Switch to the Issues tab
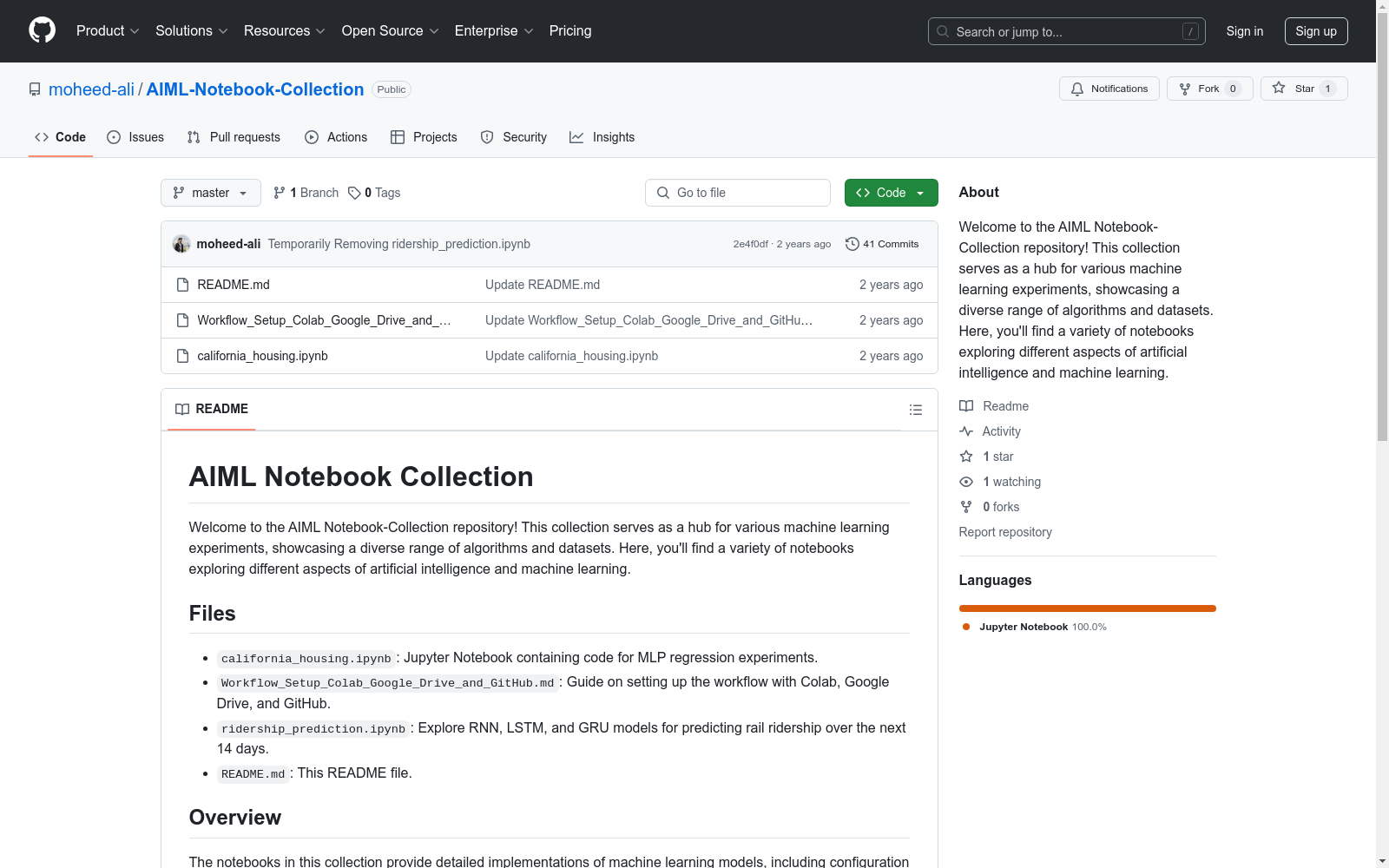This screenshot has height=868, width=1389. coord(135,137)
